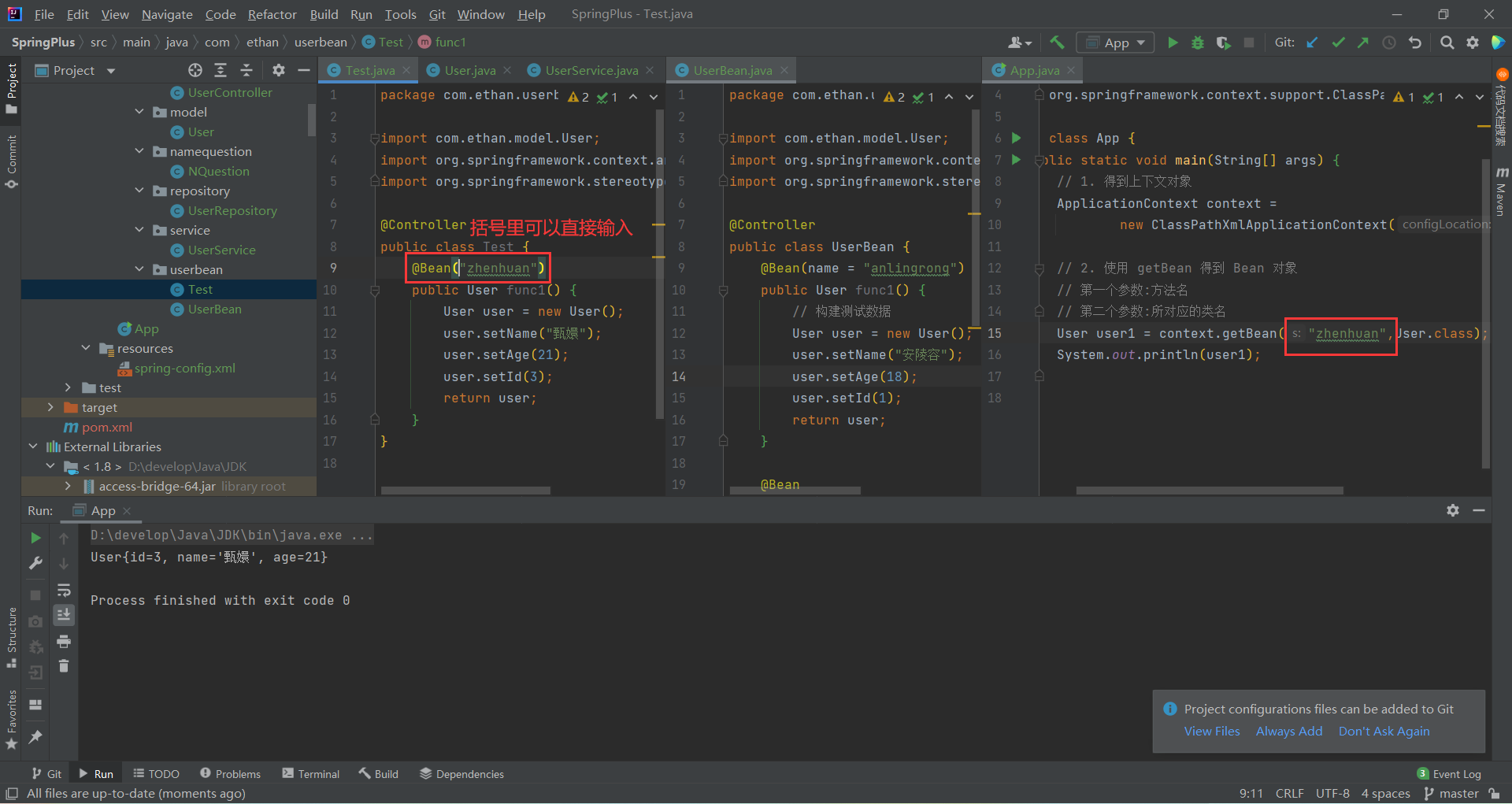Collapse the model folder
Image resolution: width=1512 pixels, height=804 pixels.
[x=139, y=112]
